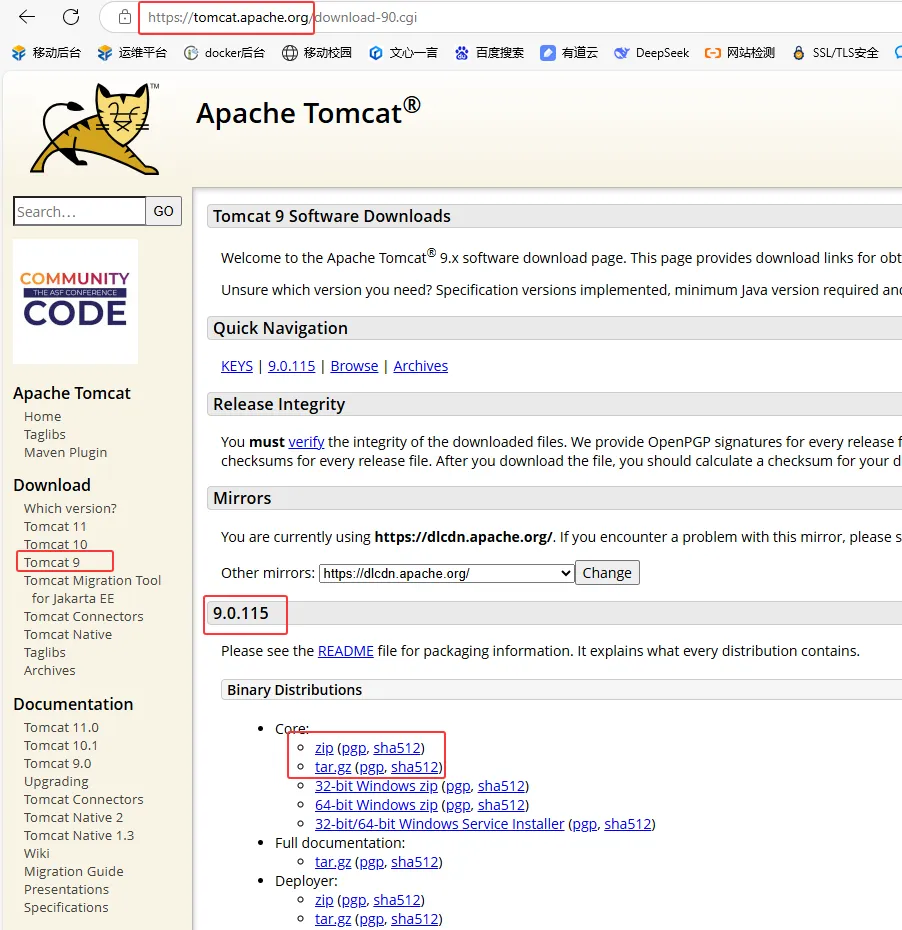The width and height of the screenshot is (902, 930).
Task: Open Tomcat 9.0 documentation
Action: click(x=58, y=763)
